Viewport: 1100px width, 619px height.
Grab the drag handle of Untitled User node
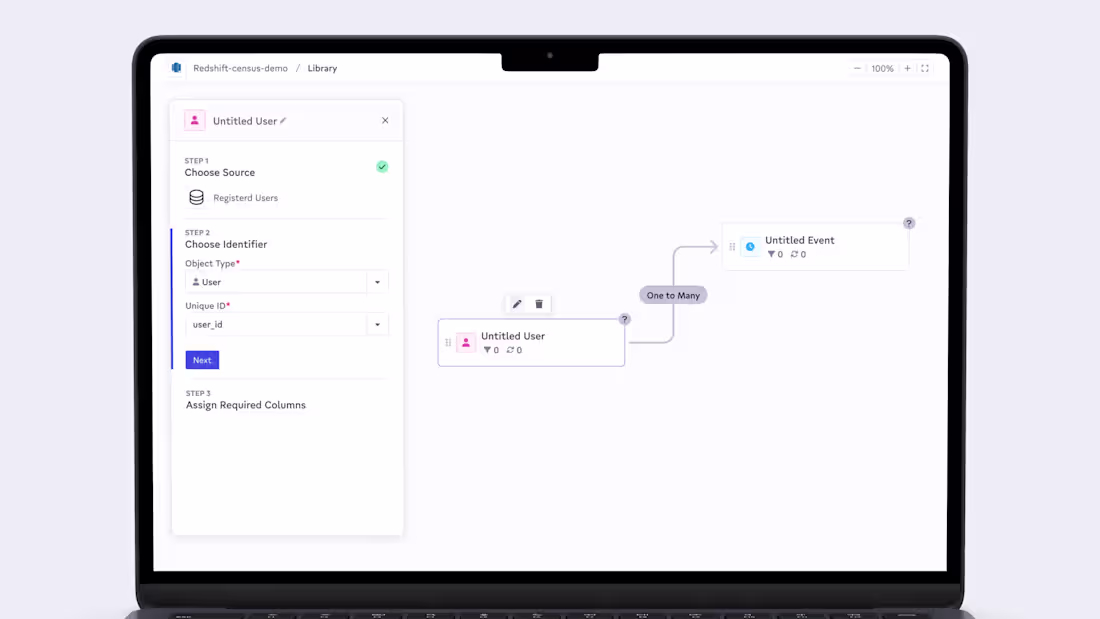coord(448,342)
